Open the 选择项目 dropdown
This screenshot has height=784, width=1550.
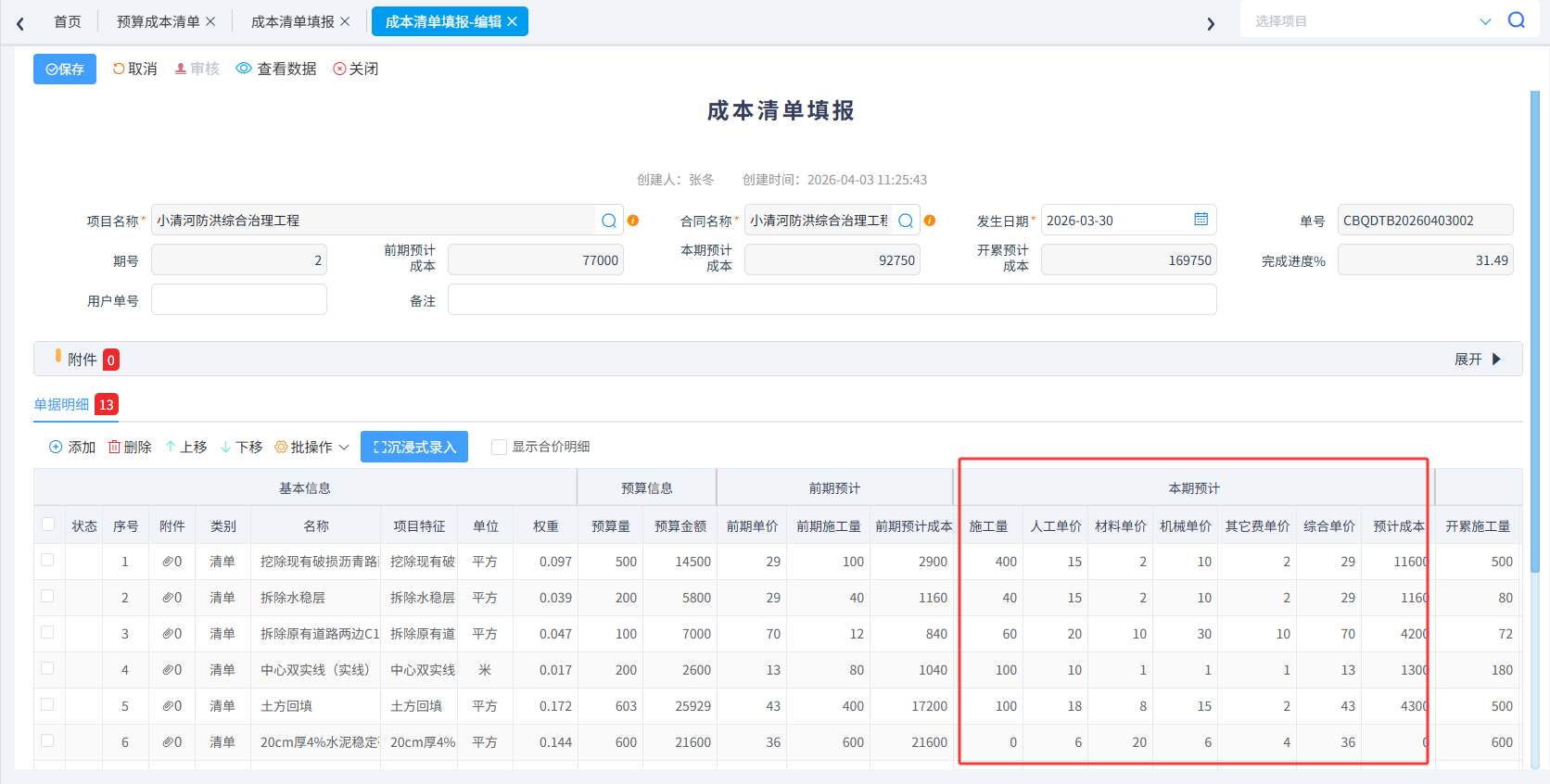[1485, 21]
